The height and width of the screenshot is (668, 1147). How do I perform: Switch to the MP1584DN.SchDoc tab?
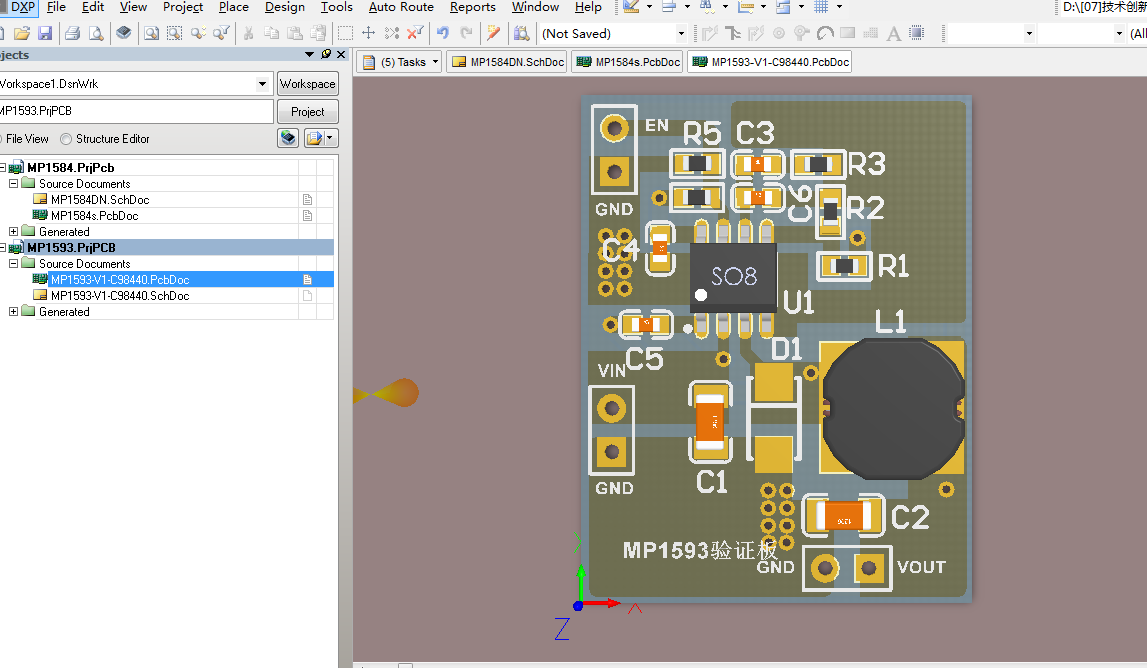click(x=508, y=62)
